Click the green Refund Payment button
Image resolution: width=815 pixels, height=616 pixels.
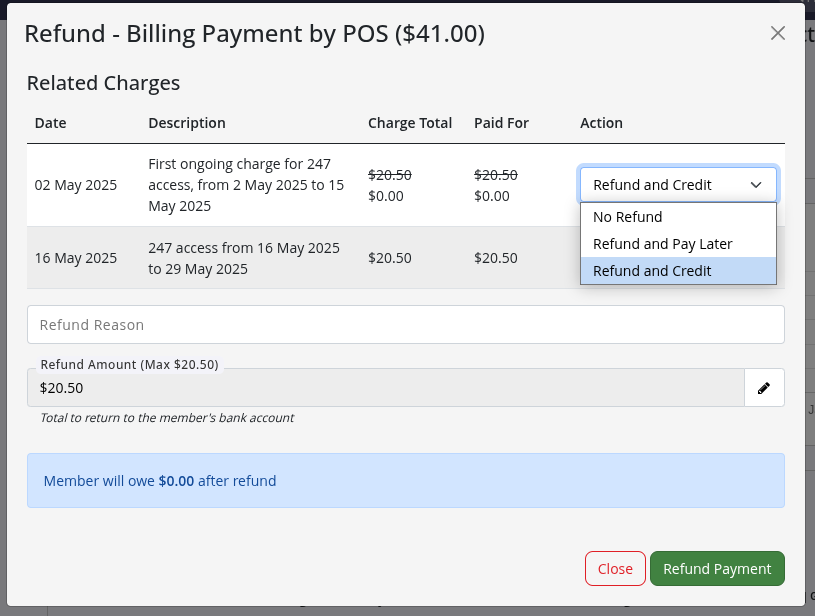pos(717,569)
